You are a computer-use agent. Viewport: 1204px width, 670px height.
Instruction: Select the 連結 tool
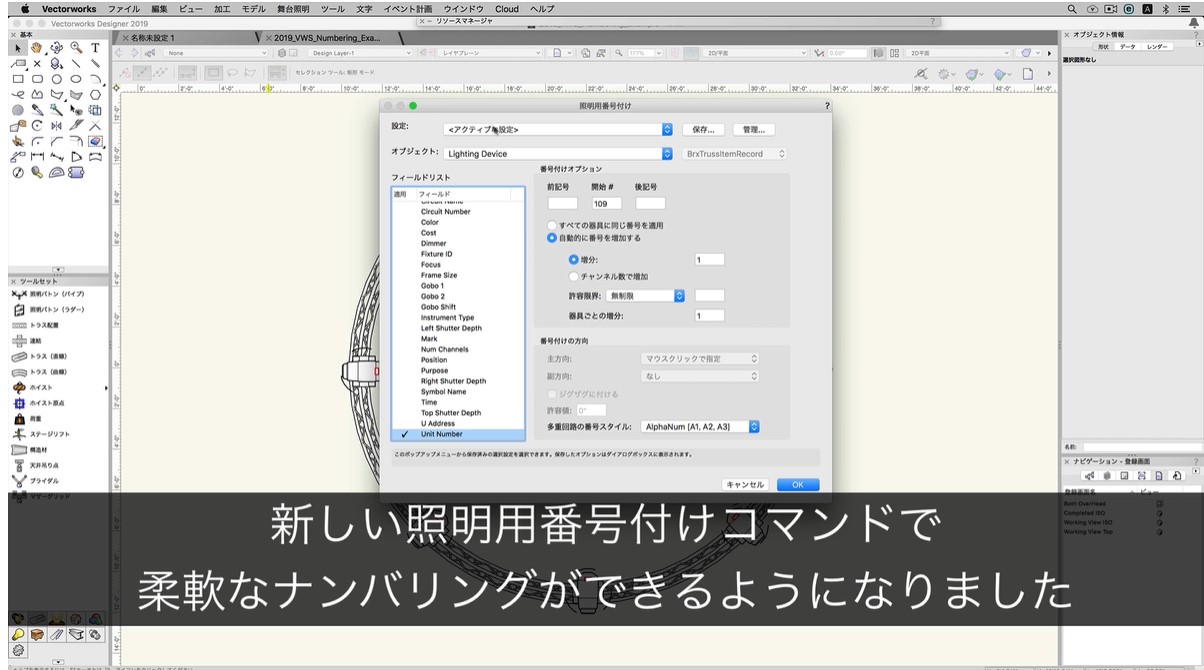(x=26, y=341)
